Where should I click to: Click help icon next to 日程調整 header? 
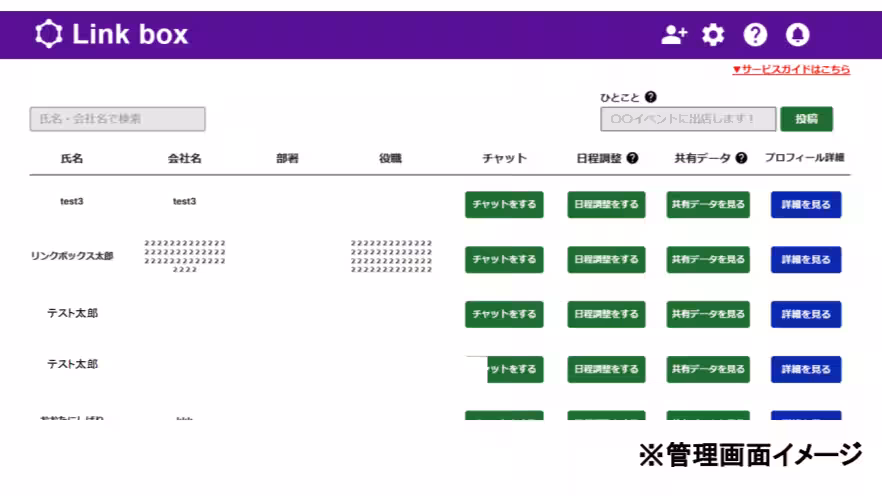click(632, 158)
